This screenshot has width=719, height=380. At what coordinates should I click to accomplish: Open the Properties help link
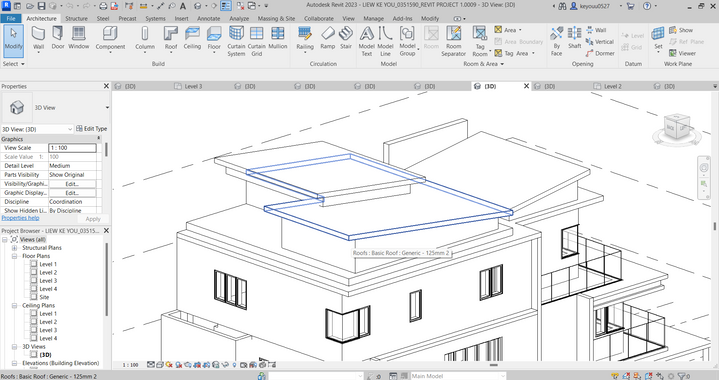click(x=20, y=218)
